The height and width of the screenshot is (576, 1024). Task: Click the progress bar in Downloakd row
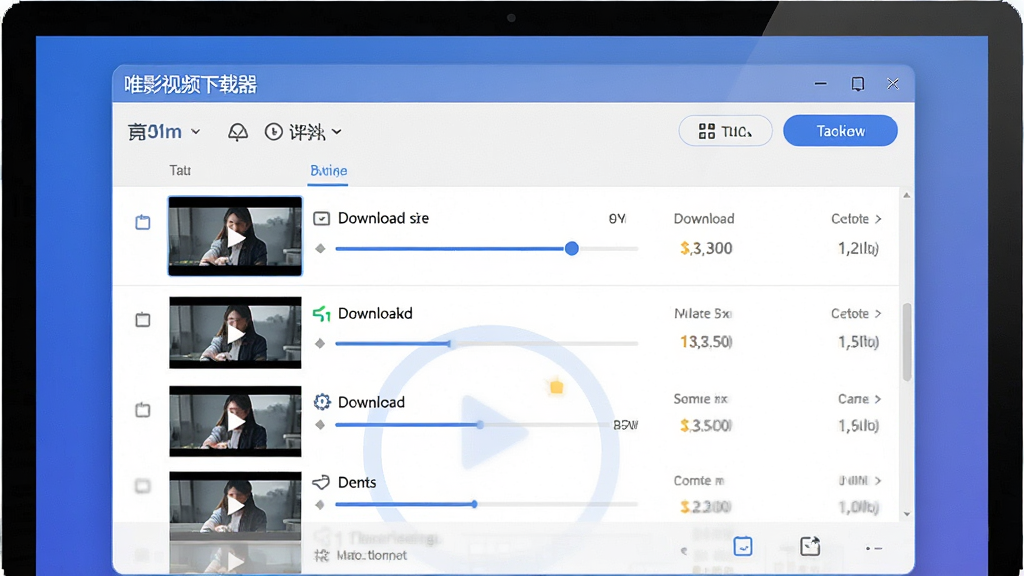[x=487, y=343]
